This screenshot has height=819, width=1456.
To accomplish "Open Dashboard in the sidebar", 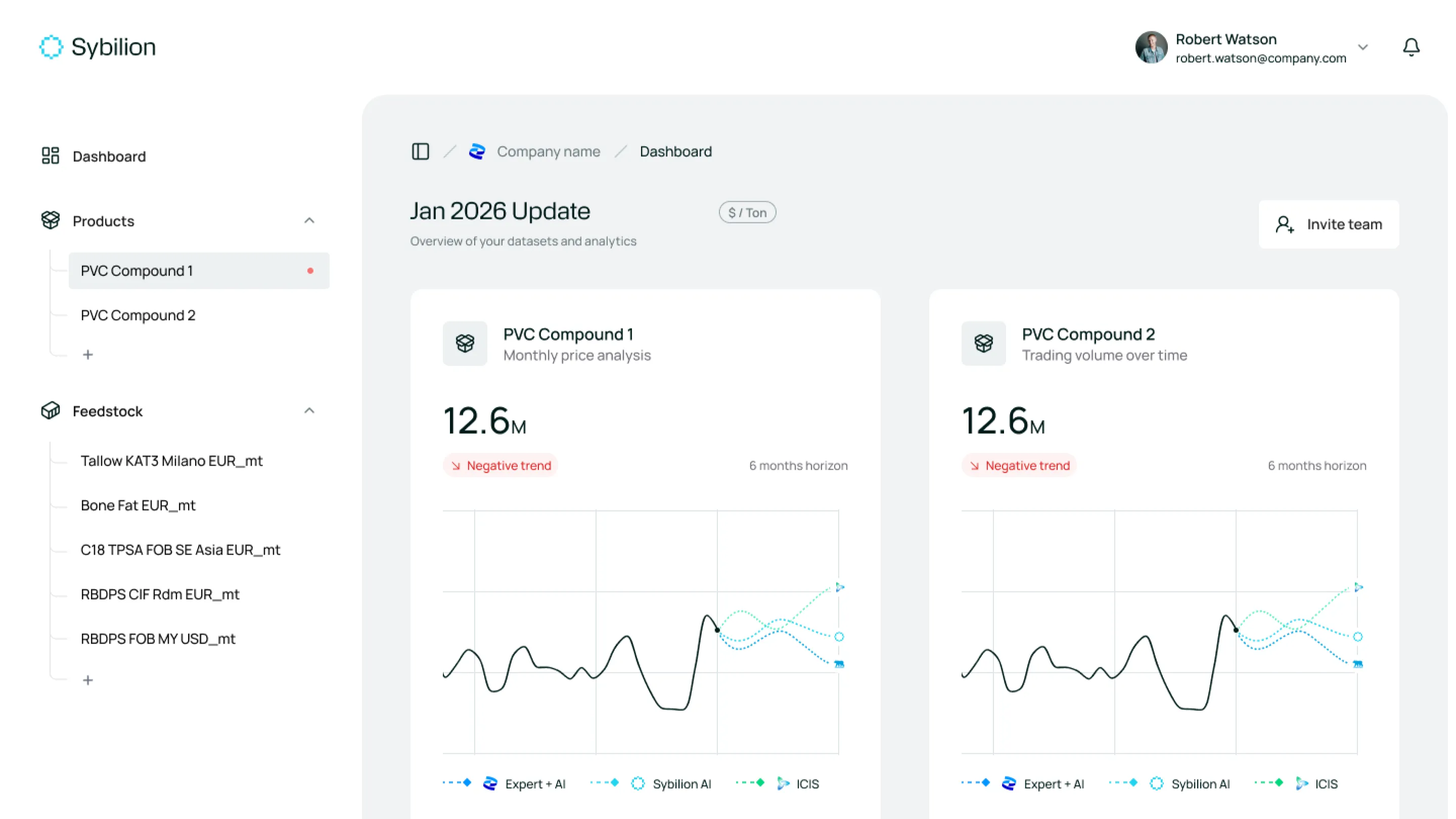I will pyautogui.click(x=109, y=156).
